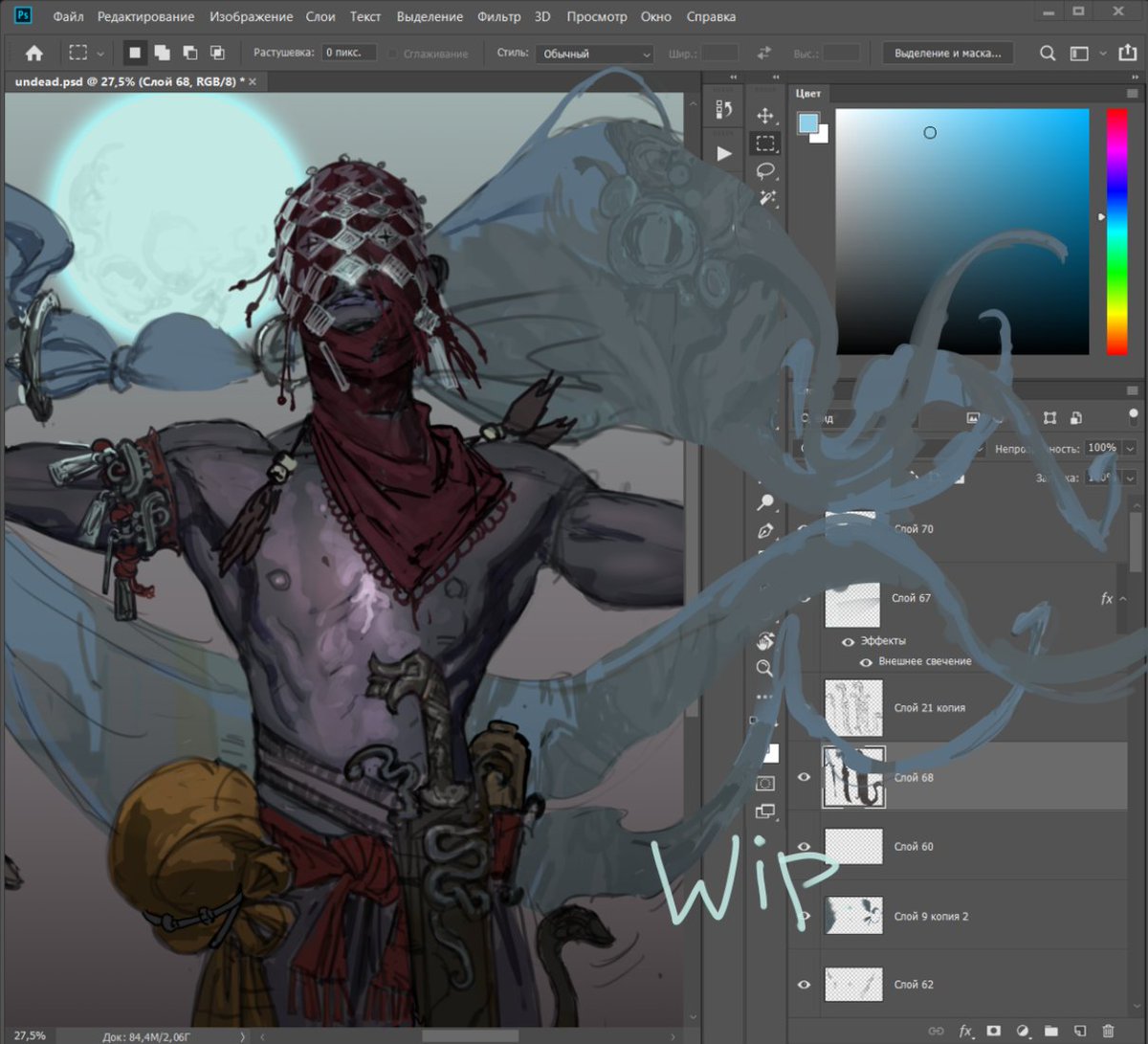Select the Move tool
This screenshot has width=1148, height=1044.
pyautogui.click(x=765, y=116)
